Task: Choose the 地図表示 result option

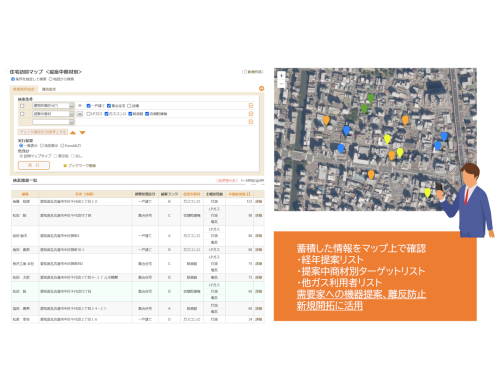Action: pos(42,146)
